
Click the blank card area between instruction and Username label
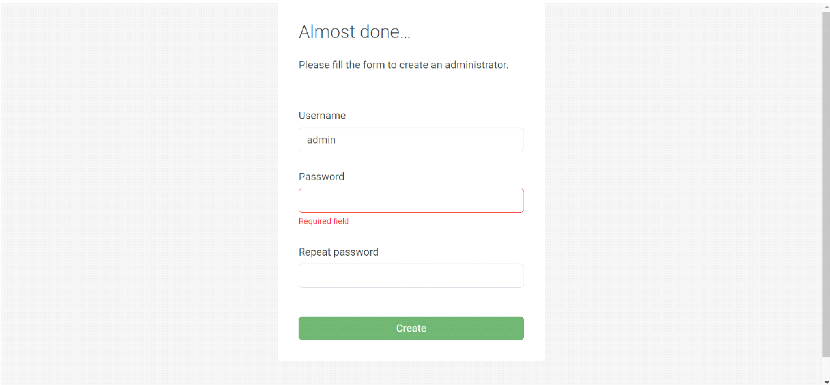(411, 90)
